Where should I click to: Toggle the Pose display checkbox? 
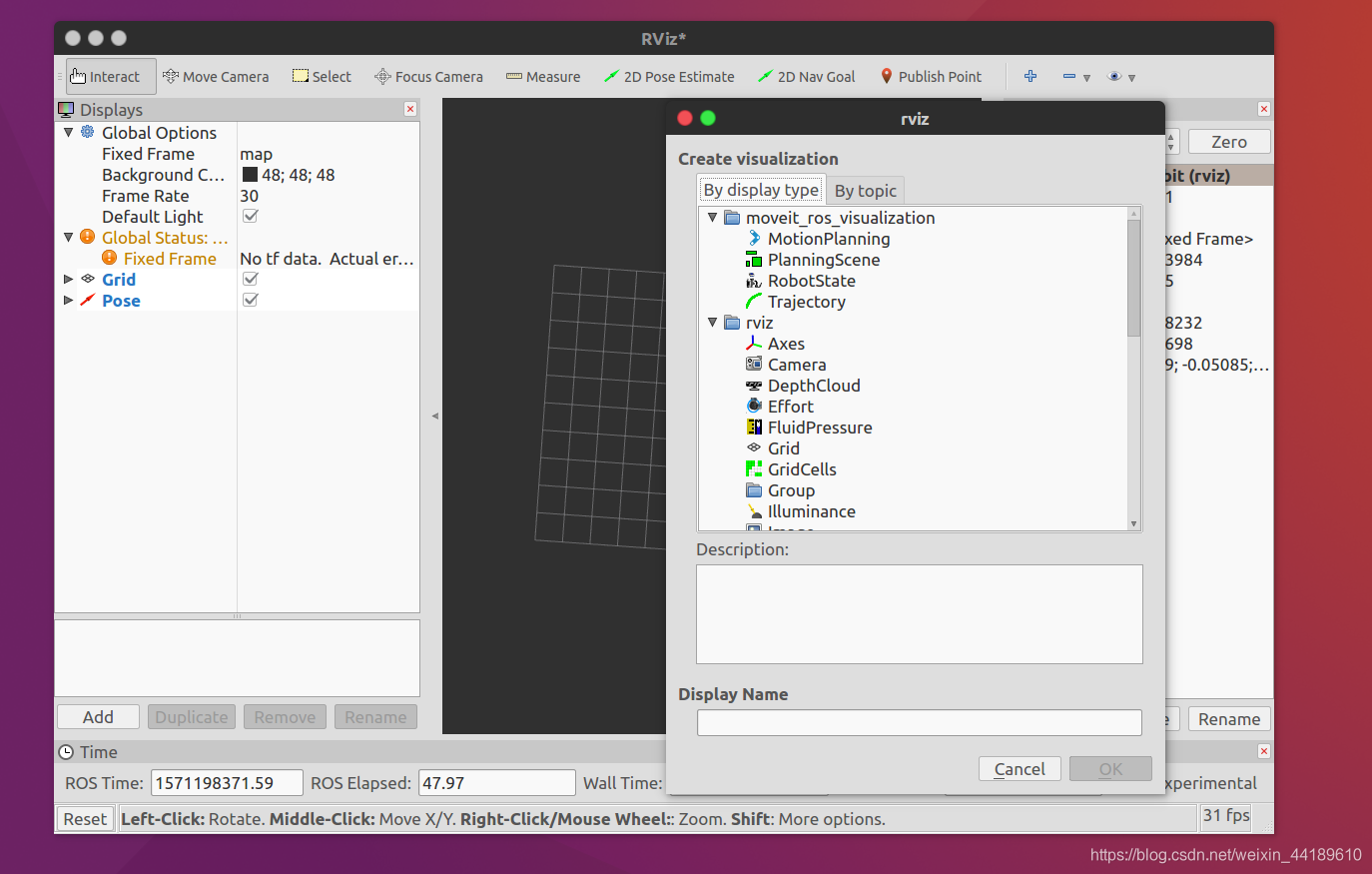pos(251,300)
